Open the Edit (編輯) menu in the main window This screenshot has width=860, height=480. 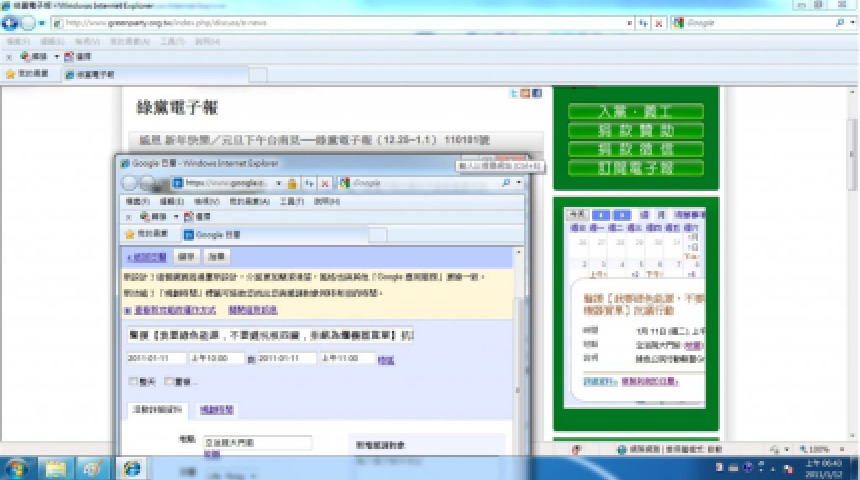click(52, 41)
